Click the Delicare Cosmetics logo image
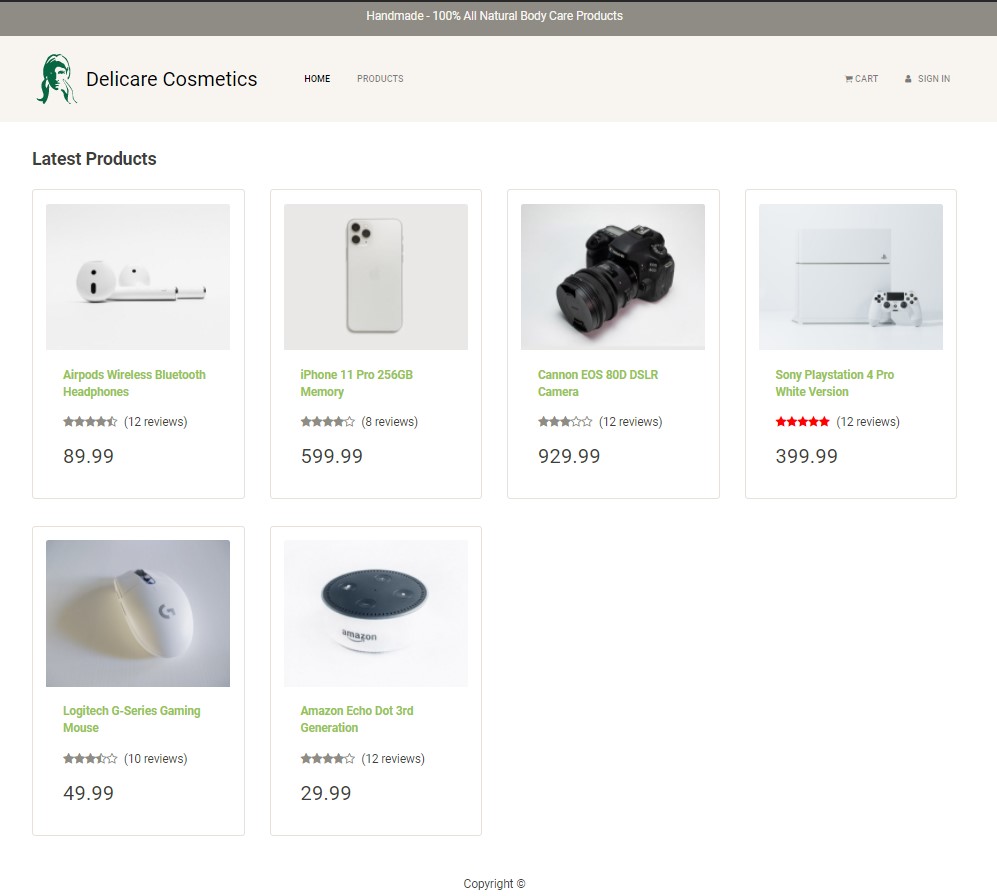The width and height of the screenshot is (997, 896). click(57, 79)
